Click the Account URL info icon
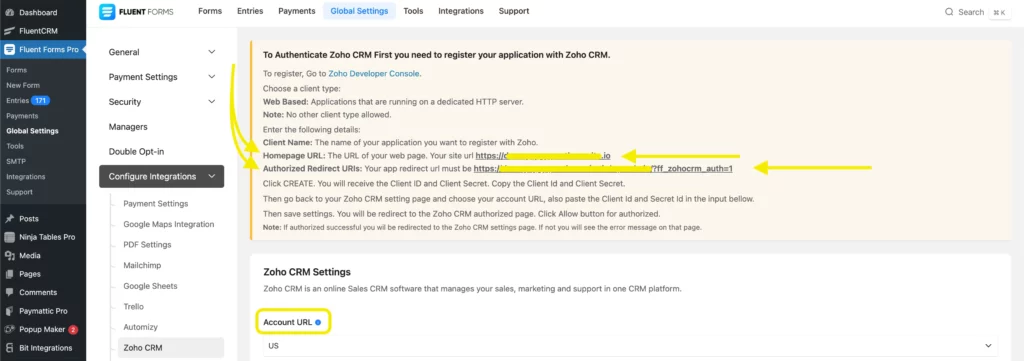 click(x=318, y=322)
